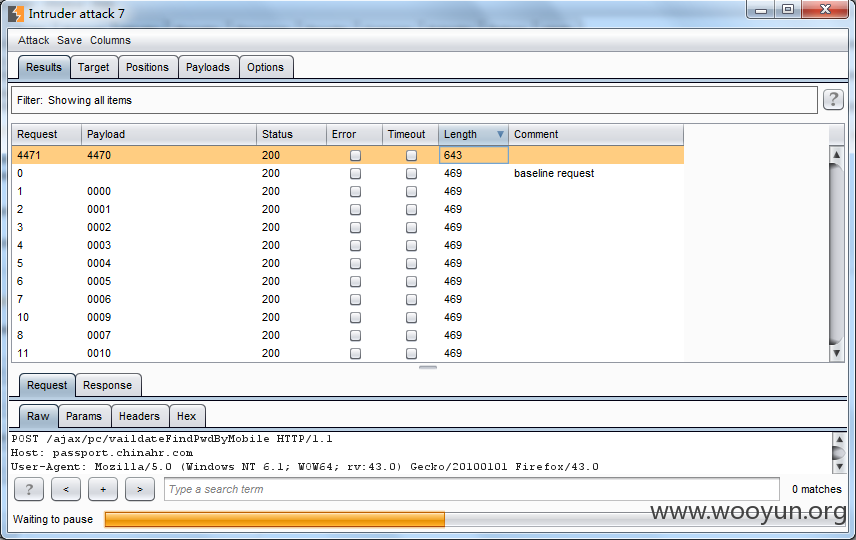Click request viewer scroll down arrow
856x540 pixels.
pyautogui.click(x=839, y=466)
